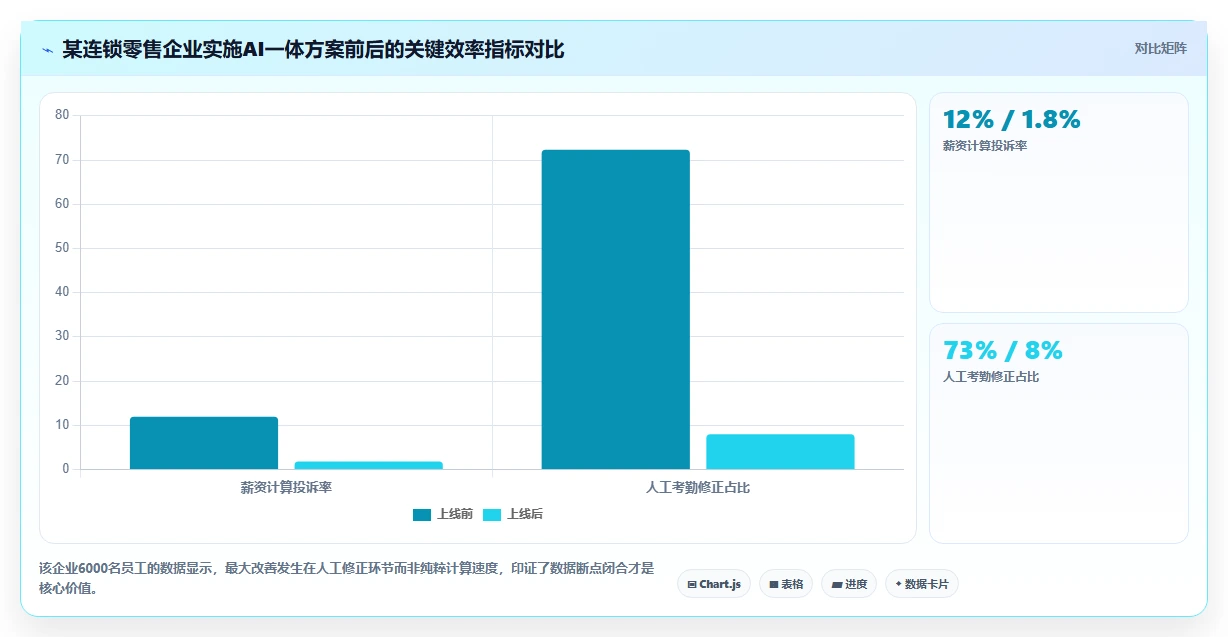This screenshot has height=637, width=1228.
Task: Click the 10 y-axis tick label
Action: 62,425
